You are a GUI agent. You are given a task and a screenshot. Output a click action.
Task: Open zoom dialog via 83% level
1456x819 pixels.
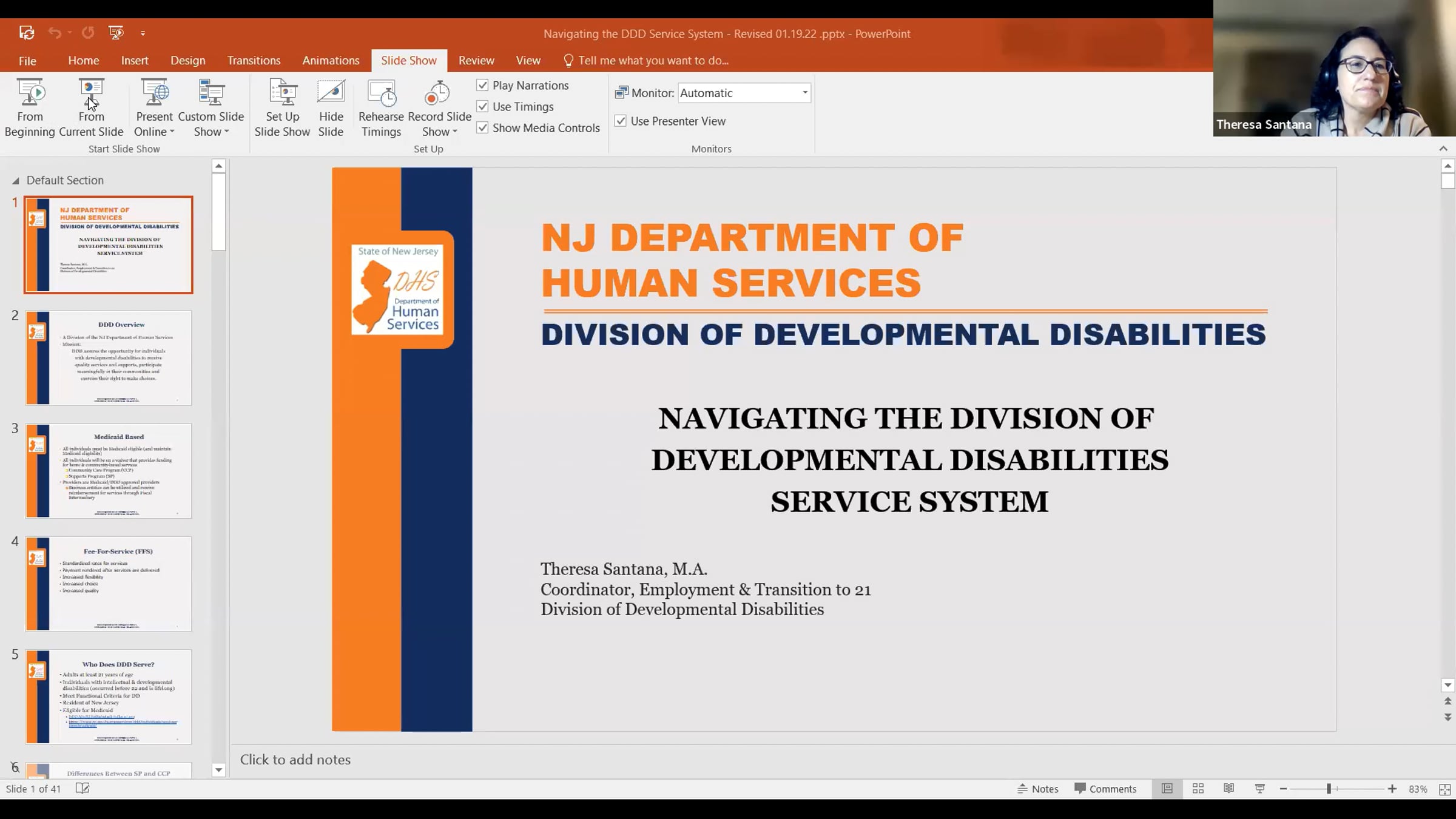tap(1418, 789)
